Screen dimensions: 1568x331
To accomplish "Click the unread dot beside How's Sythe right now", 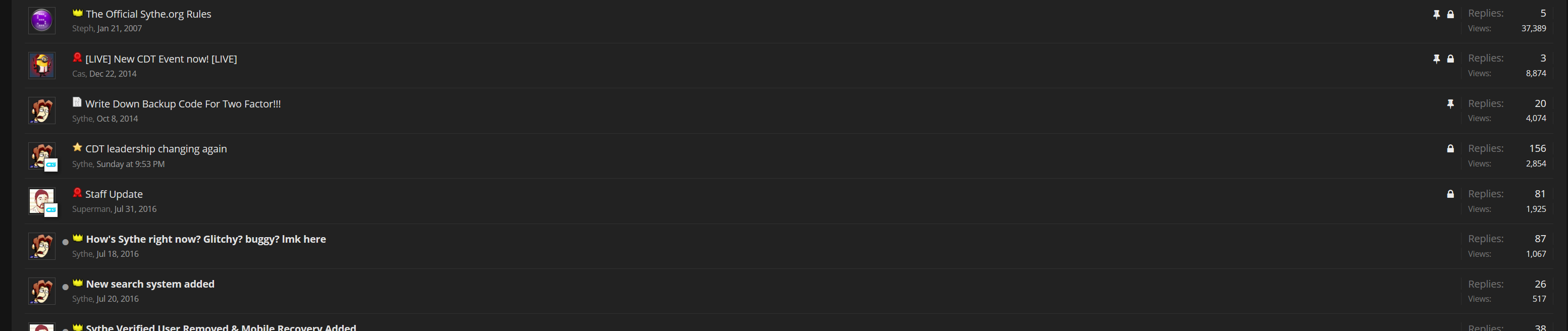I will (x=65, y=242).
